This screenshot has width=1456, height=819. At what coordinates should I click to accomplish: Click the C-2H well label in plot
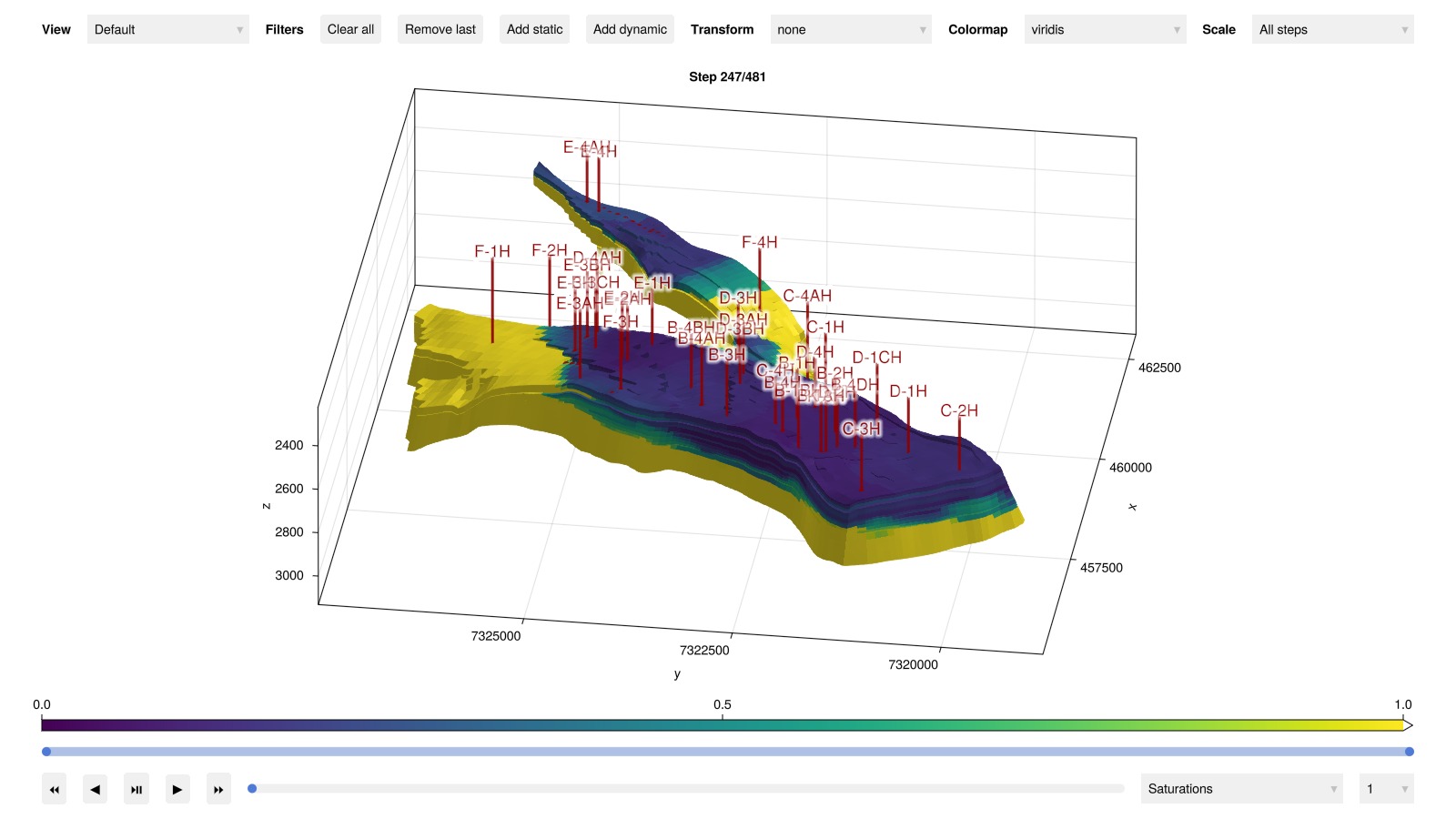[x=959, y=410]
